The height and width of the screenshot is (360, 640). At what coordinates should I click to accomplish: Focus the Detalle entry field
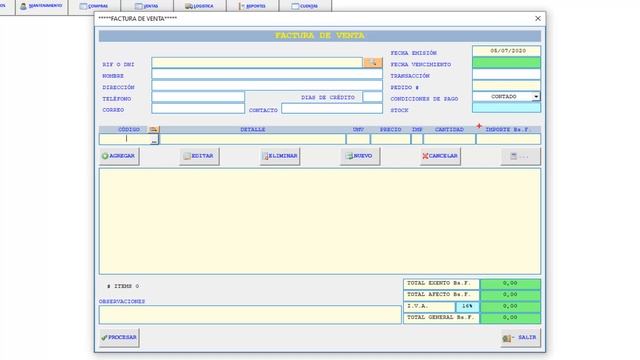point(253,139)
